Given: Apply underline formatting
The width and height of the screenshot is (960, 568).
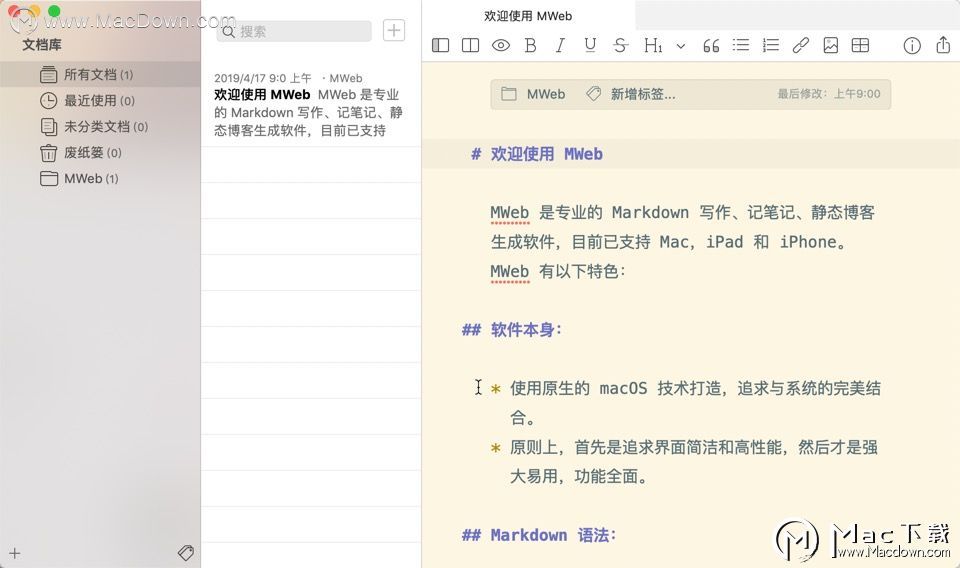Looking at the screenshot, I should coord(590,45).
